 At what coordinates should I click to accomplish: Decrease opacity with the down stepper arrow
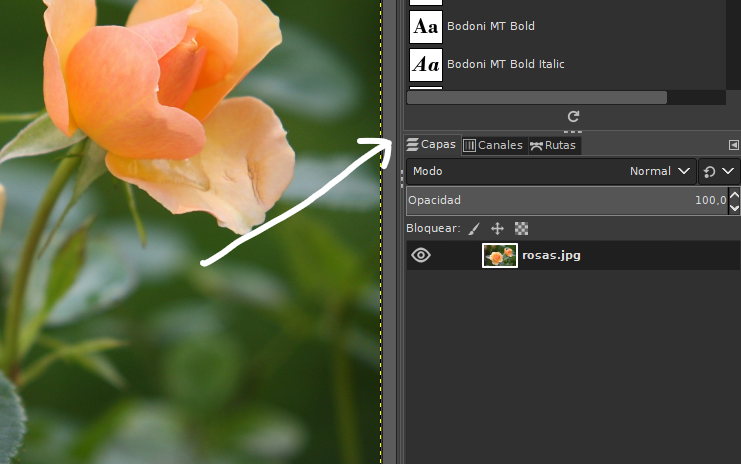coord(735,207)
